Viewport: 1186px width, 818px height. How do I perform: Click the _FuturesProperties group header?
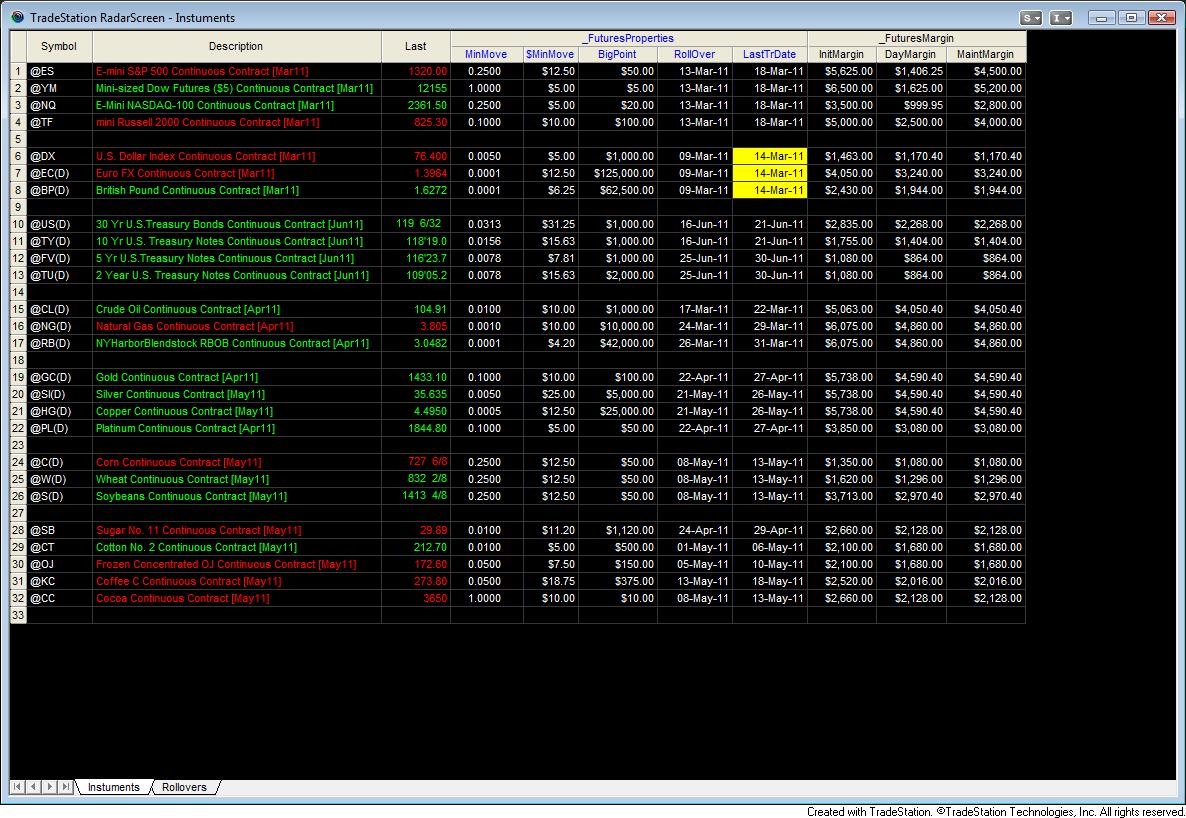tap(629, 39)
